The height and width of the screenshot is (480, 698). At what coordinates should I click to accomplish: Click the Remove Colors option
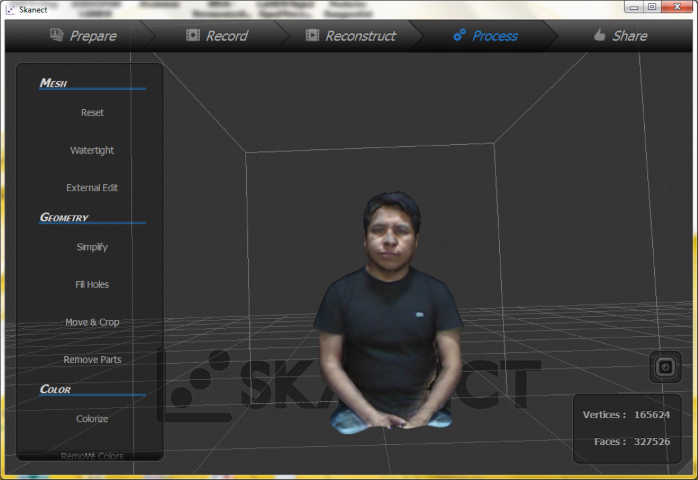(x=92, y=456)
